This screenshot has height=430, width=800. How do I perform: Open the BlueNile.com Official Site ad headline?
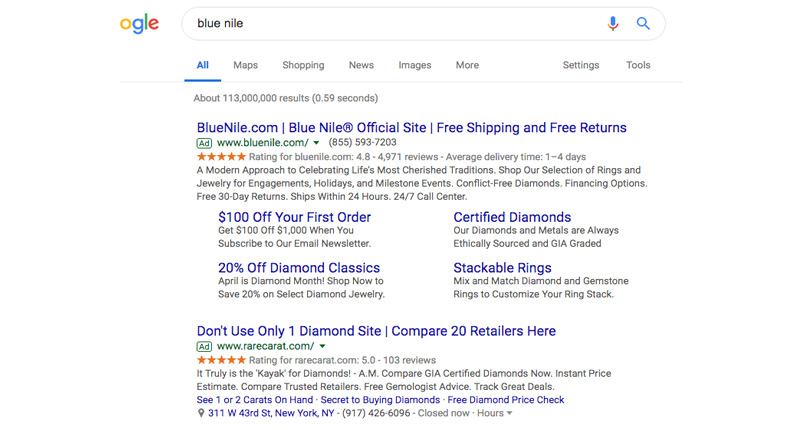411,128
